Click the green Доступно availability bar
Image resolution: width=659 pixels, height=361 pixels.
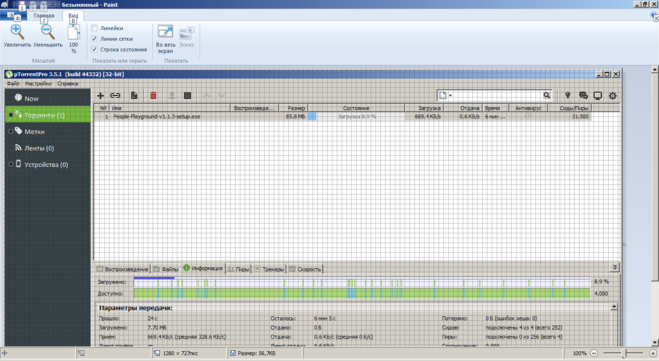pyautogui.click(x=362, y=293)
